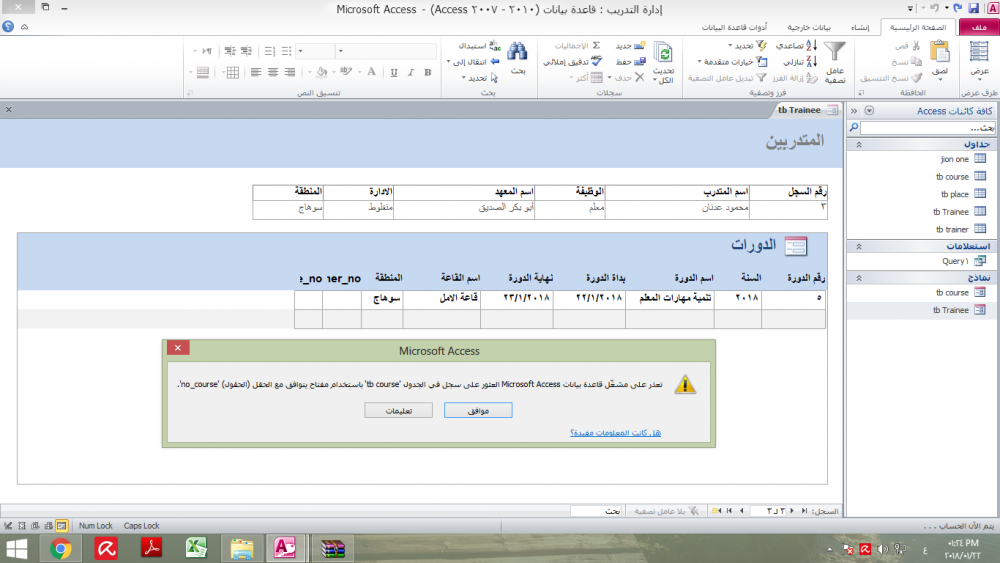Open Advanced options (خيارات متقدمة) dropdown
Viewport: 1000px width, 563px height.
[x=732, y=62]
